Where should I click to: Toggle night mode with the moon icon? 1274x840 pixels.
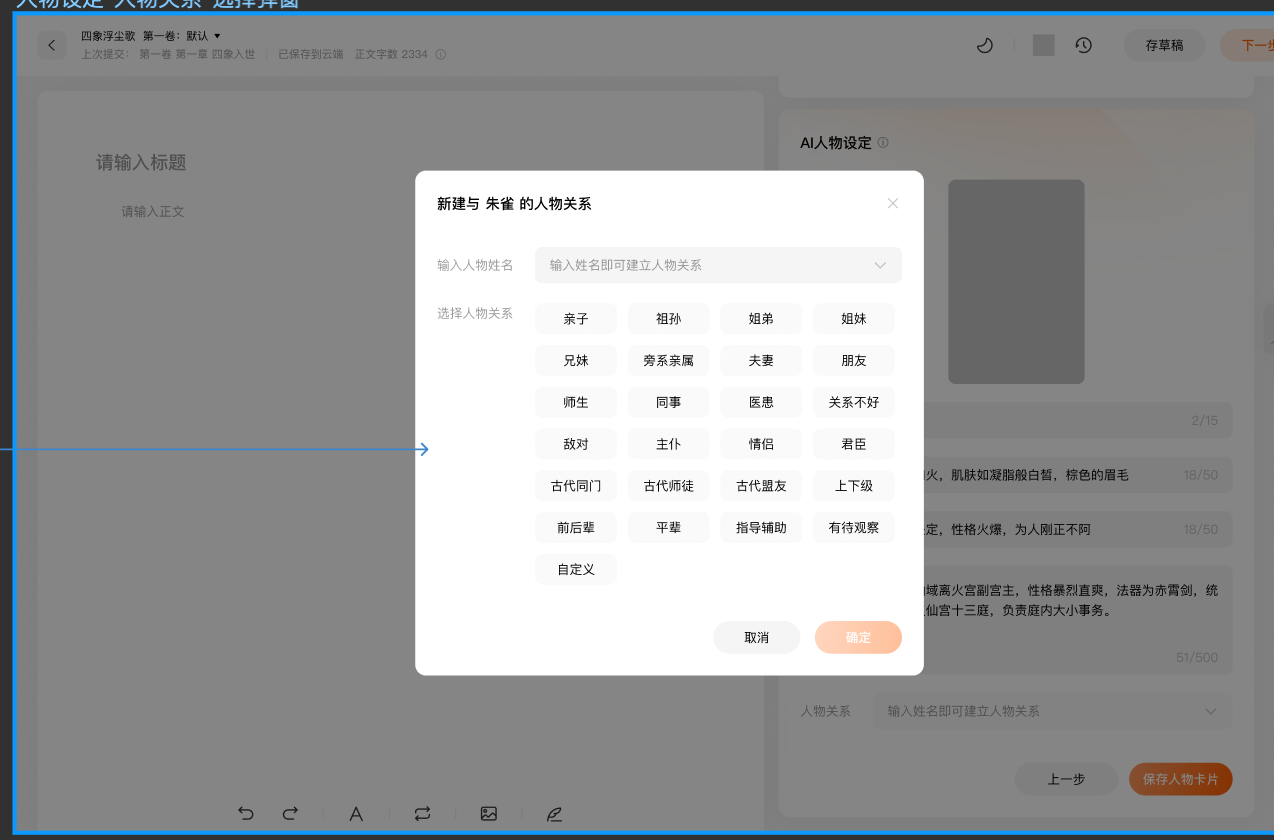coord(984,45)
